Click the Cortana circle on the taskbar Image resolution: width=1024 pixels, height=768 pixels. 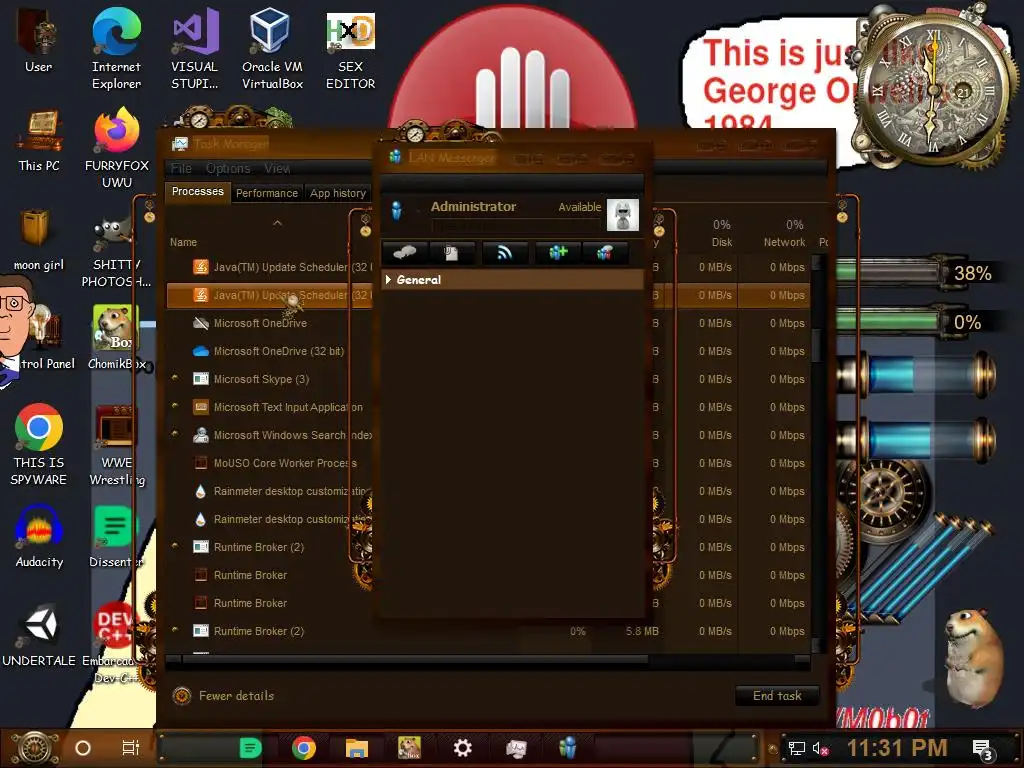tap(83, 748)
